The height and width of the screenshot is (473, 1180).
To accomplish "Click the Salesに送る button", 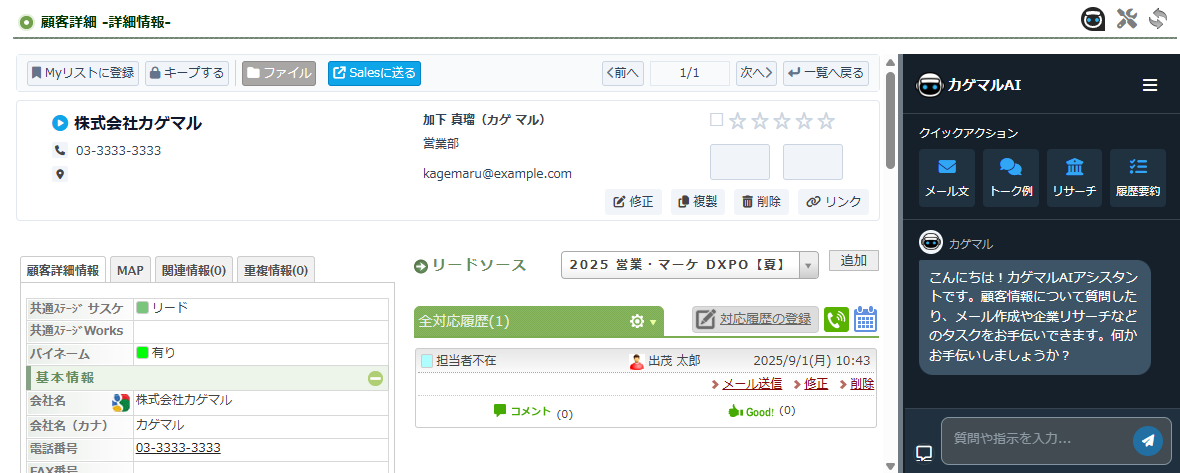I will tap(374, 73).
